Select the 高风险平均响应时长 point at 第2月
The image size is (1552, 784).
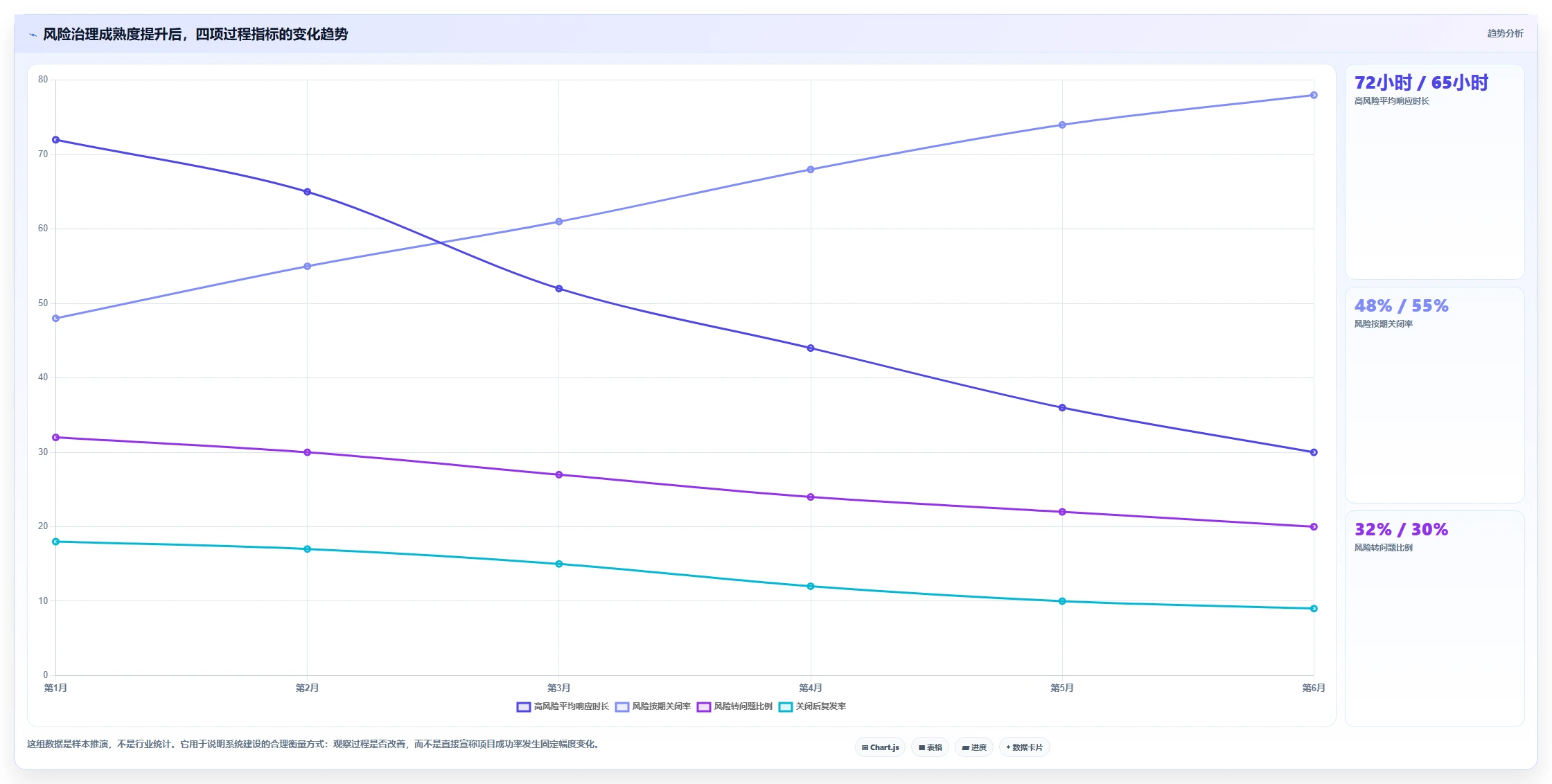[x=308, y=192]
